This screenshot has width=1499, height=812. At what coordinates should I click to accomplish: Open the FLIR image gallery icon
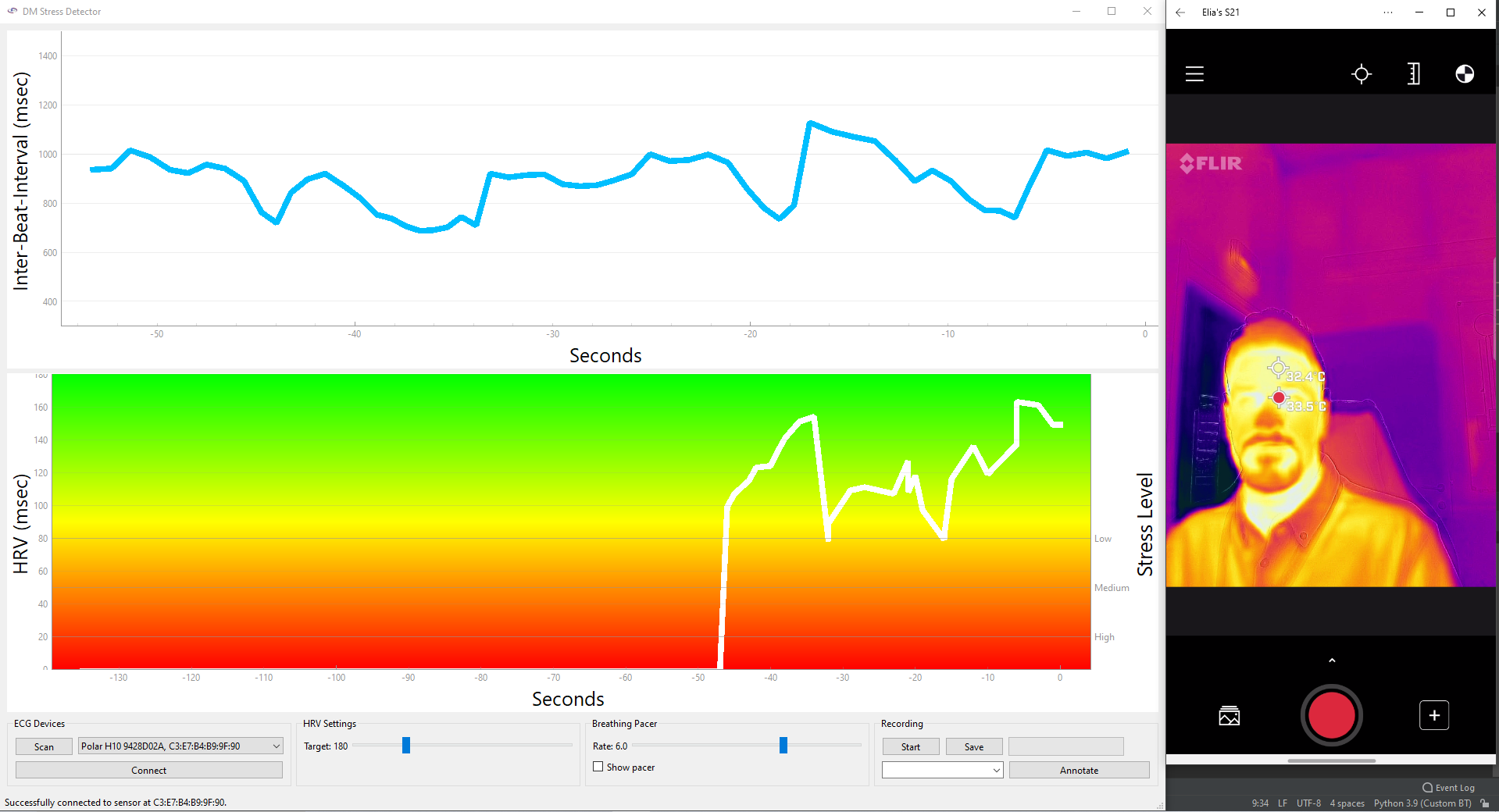1229,715
